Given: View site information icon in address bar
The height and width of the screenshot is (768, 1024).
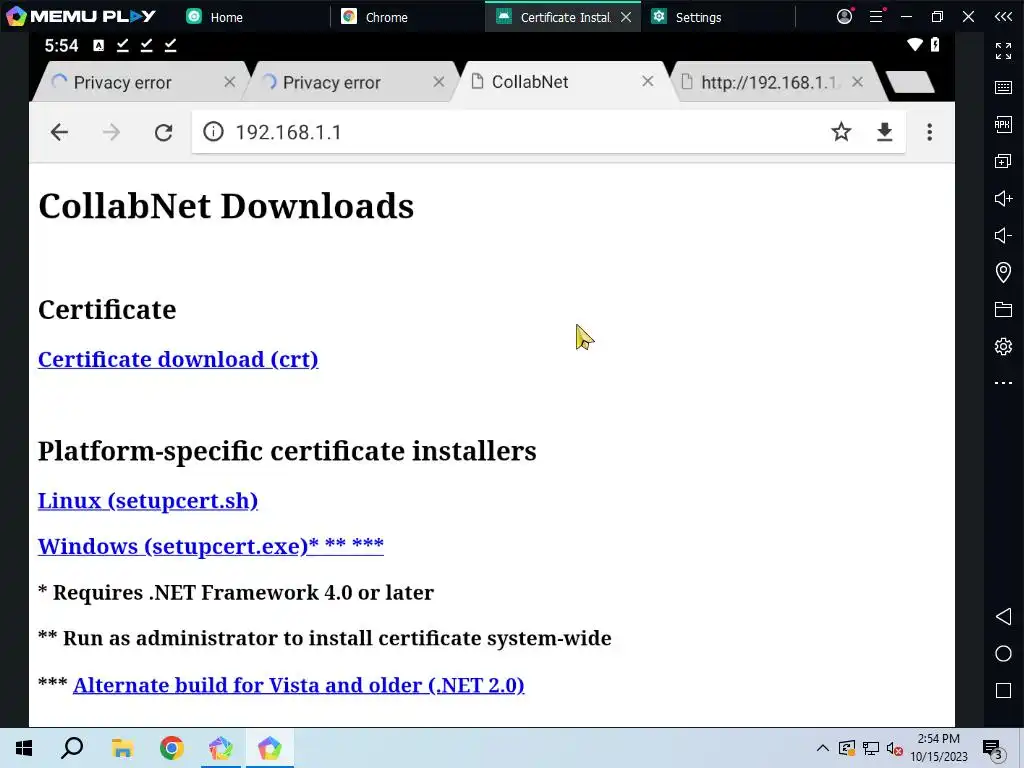Looking at the screenshot, I should pos(213,132).
